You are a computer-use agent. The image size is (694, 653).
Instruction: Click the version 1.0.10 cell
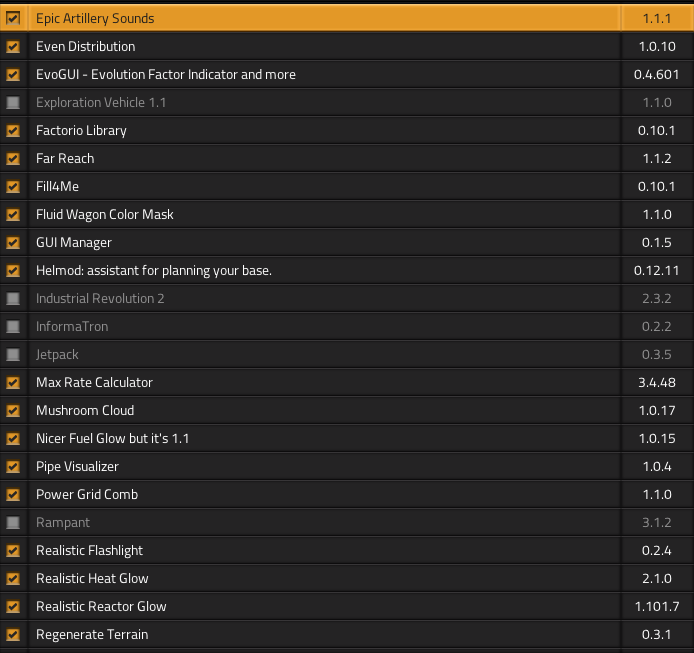657,46
